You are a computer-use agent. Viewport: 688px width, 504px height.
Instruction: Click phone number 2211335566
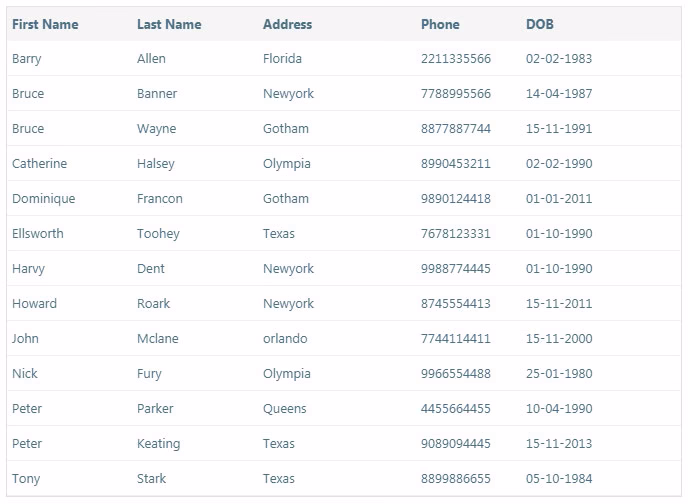pyautogui.click(x=455, y=59)
